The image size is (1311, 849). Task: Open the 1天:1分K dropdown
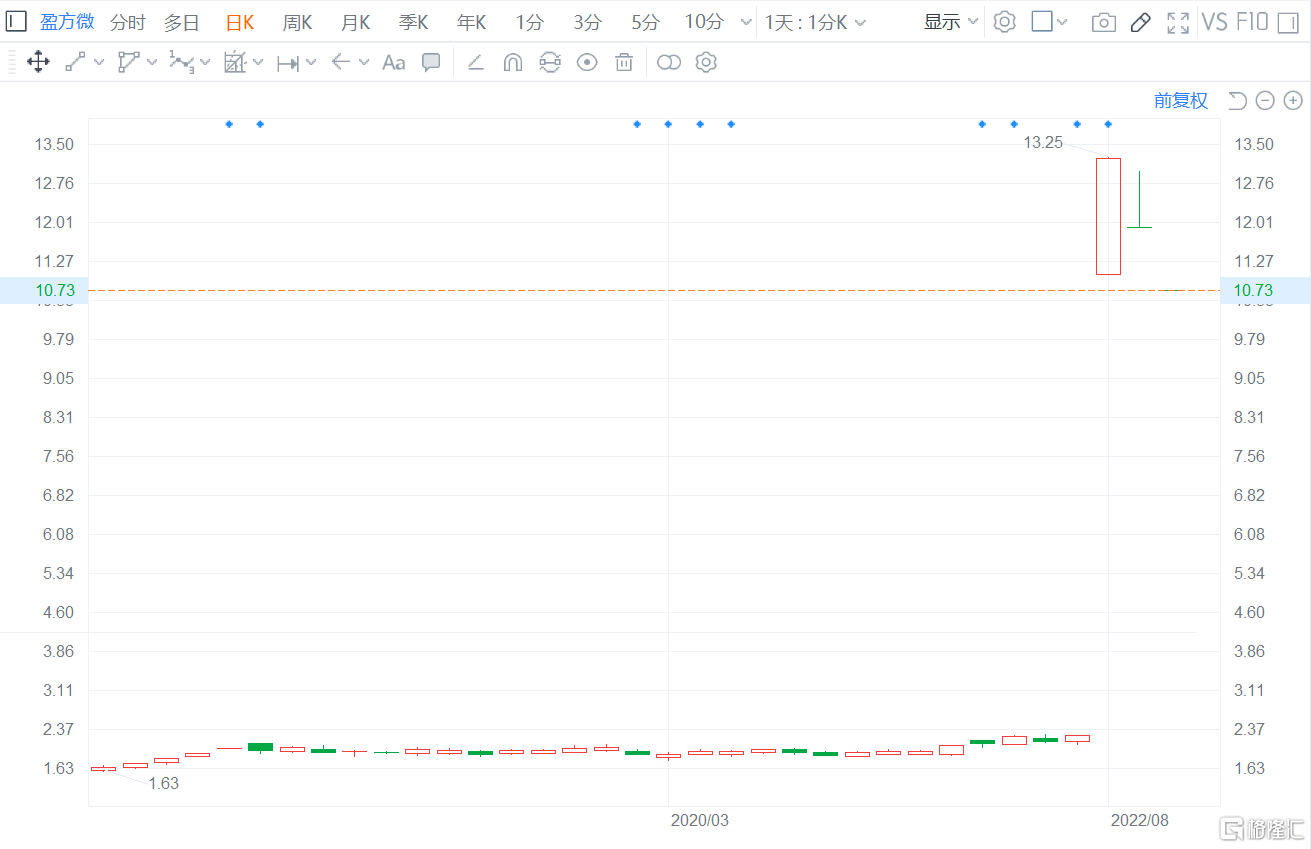pos(816,22)
